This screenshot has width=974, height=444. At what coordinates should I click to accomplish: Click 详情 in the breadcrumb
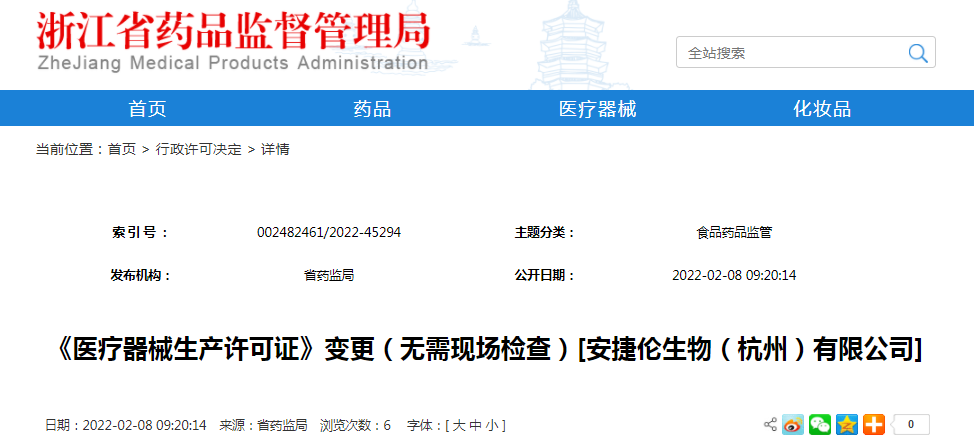(275, 149)
